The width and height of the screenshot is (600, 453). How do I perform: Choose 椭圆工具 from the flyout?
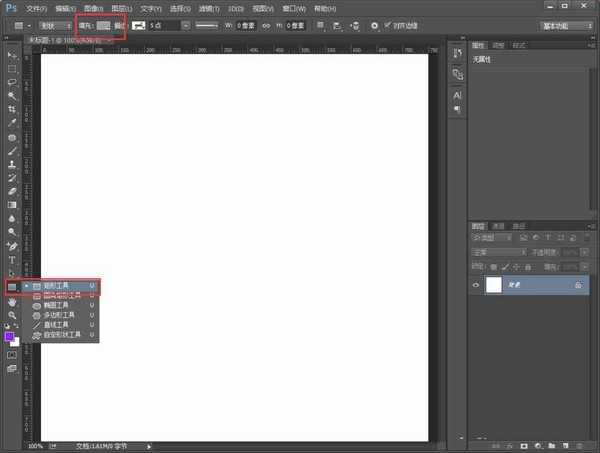point(60,305)
